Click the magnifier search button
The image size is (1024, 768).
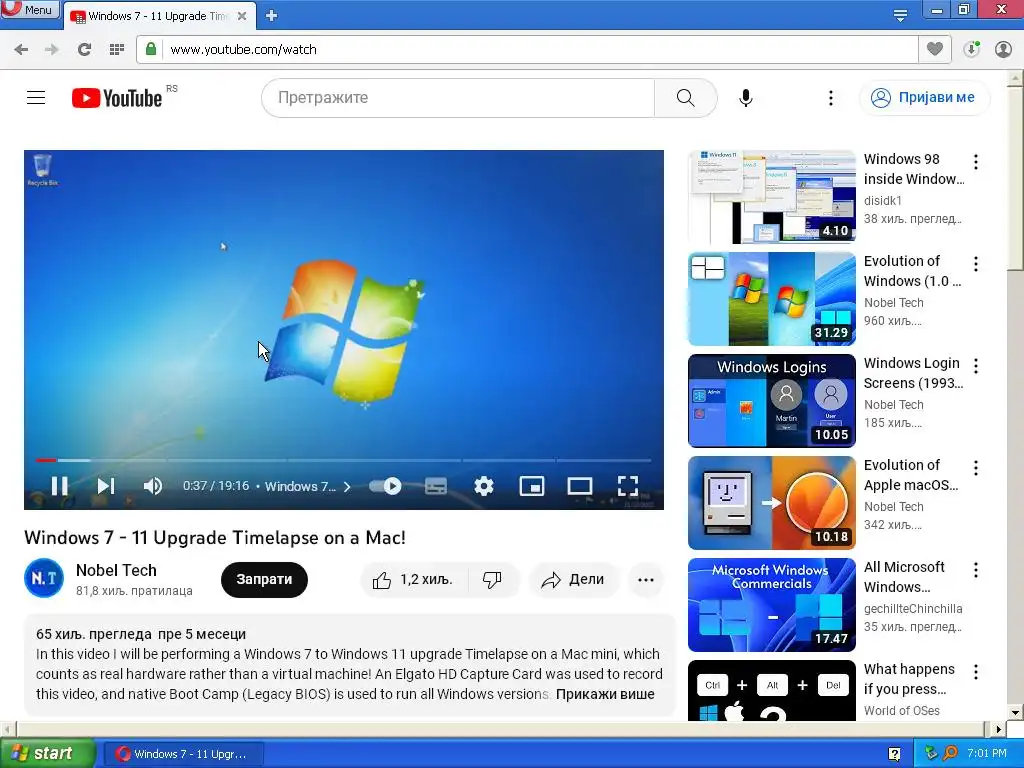pyautogui.click(x=686, y=98)
